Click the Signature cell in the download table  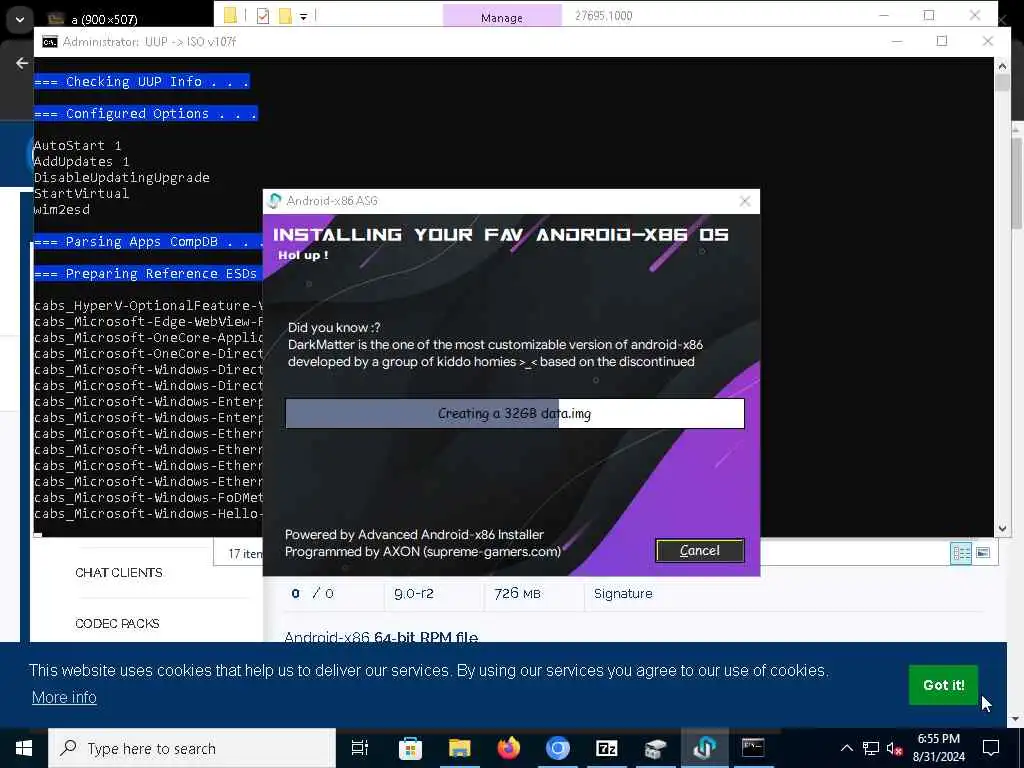(623, 594)
